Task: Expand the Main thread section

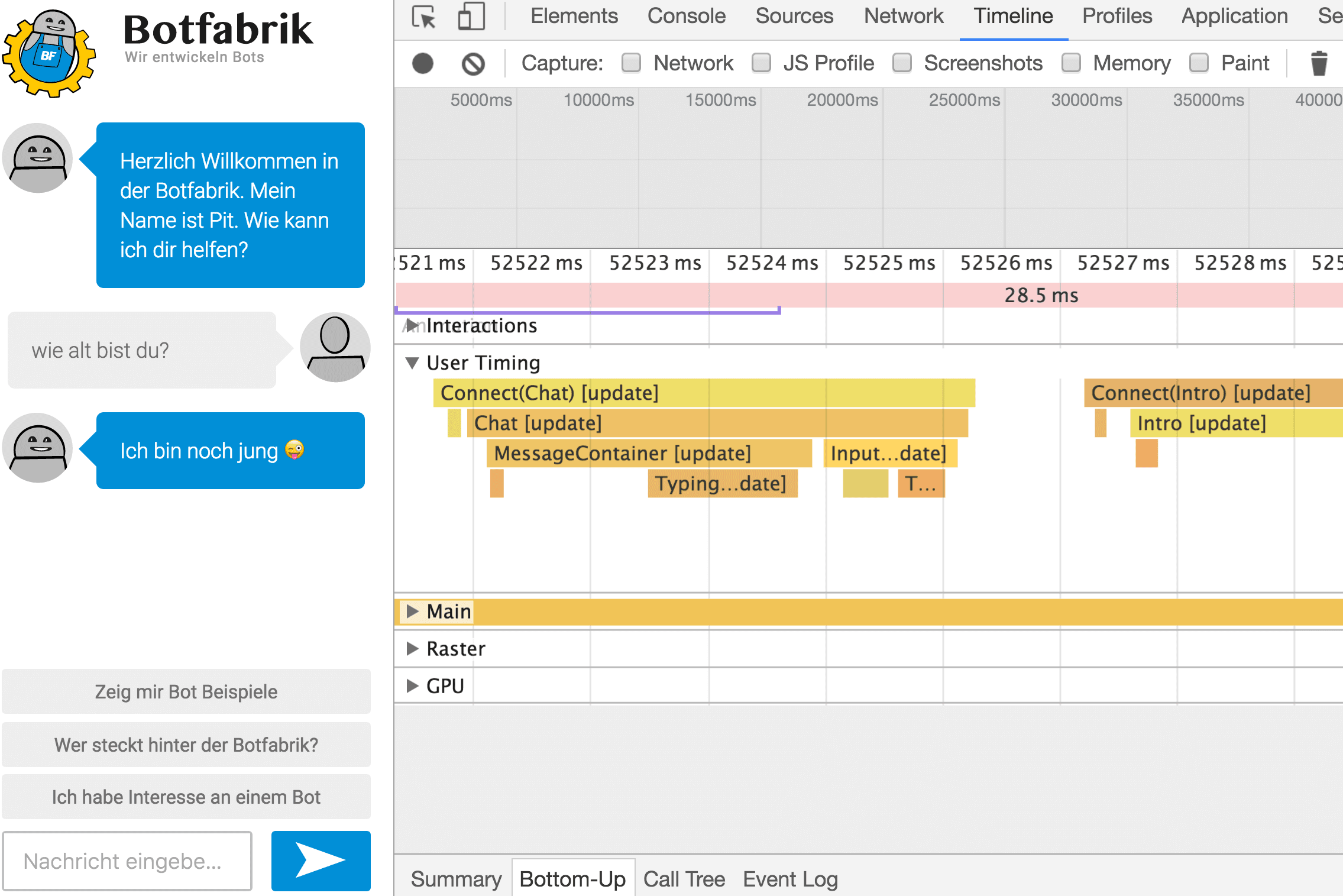Action: (x=412, y=611)
